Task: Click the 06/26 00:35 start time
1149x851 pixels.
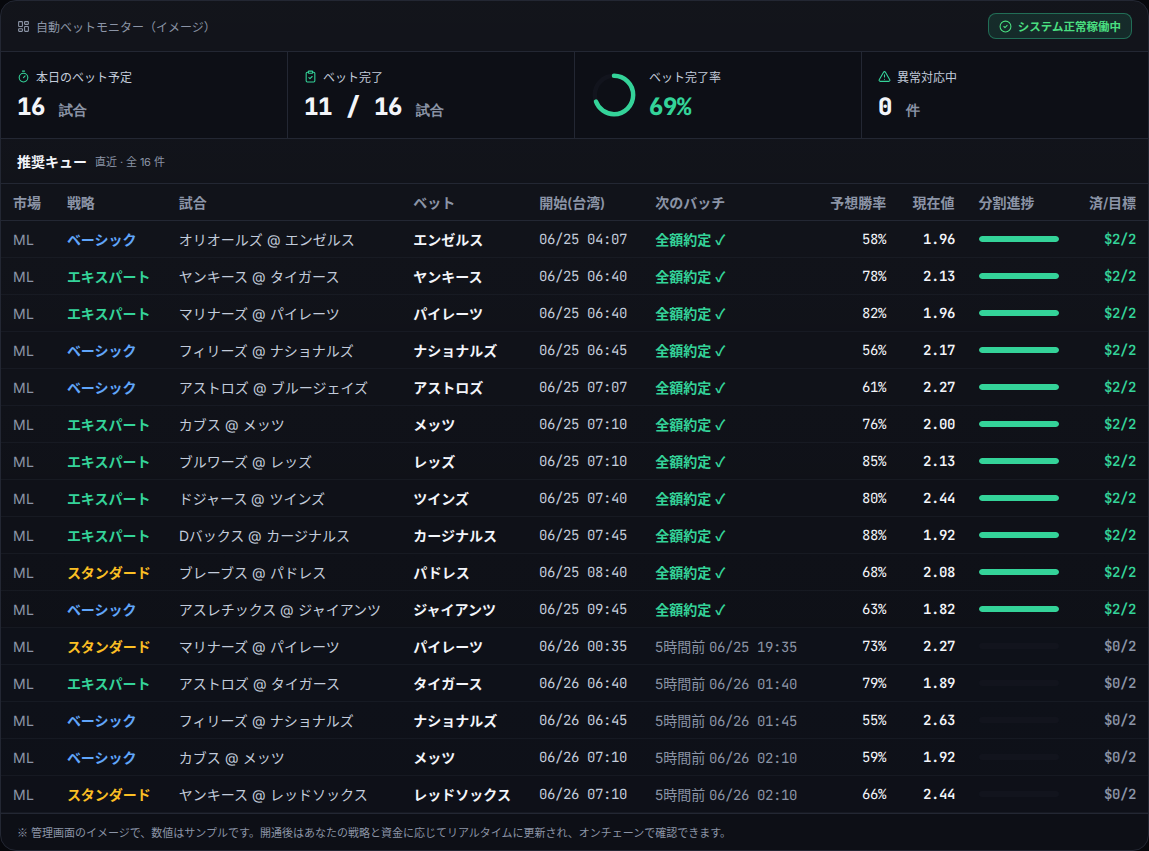Action: [583, 646]
